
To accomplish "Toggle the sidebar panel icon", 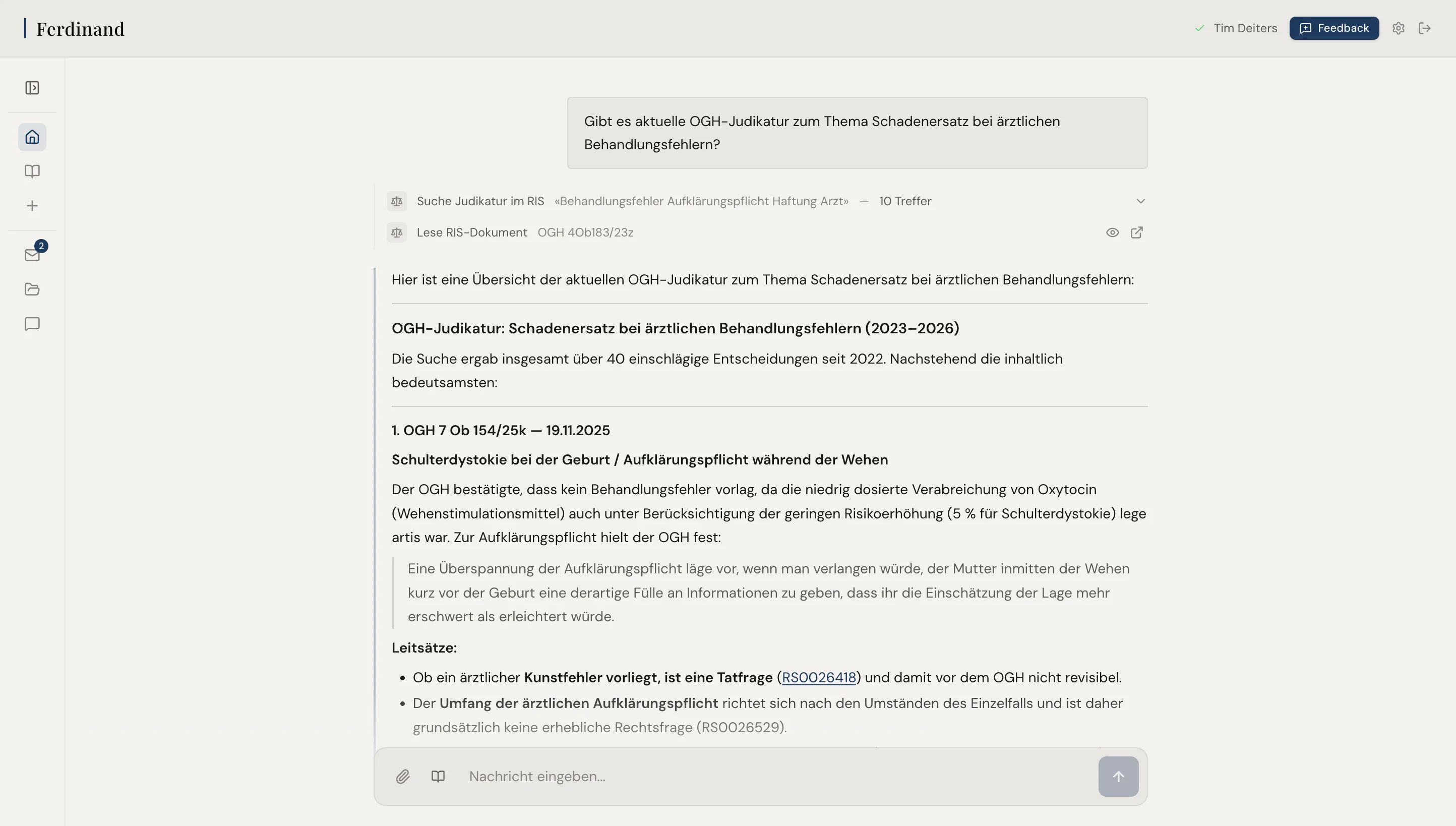I will [32, 88].
